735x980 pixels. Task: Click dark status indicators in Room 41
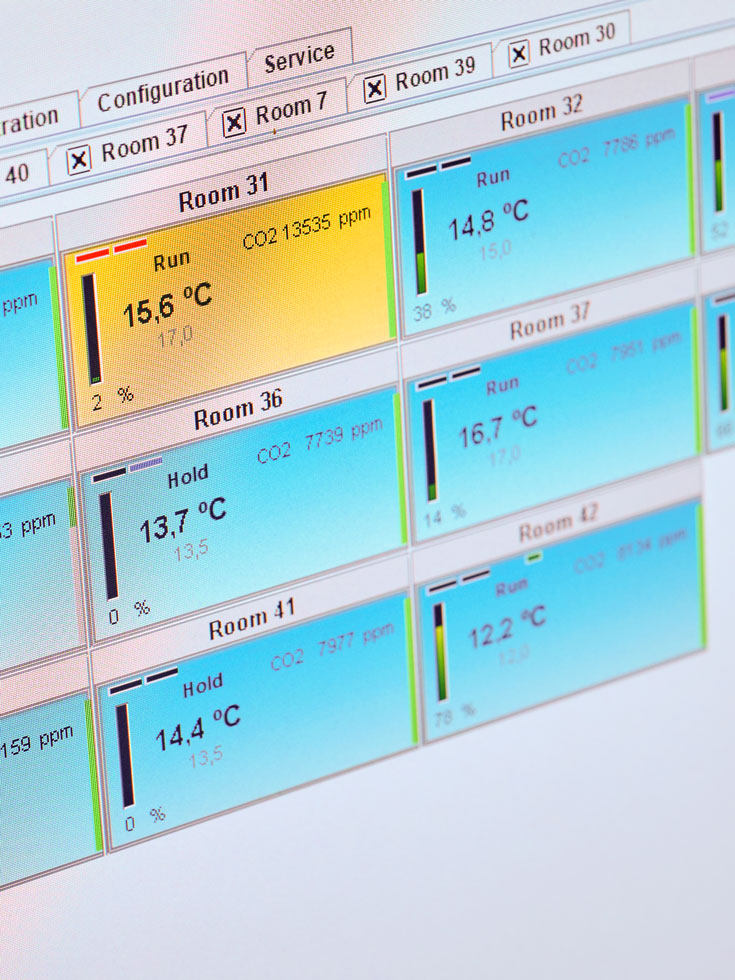pyautogui.click(x=143, y=681)
